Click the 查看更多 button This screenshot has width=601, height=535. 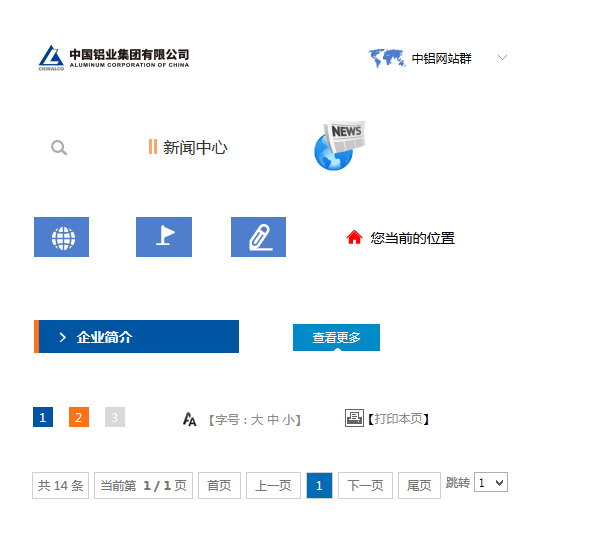click(336, 338)
